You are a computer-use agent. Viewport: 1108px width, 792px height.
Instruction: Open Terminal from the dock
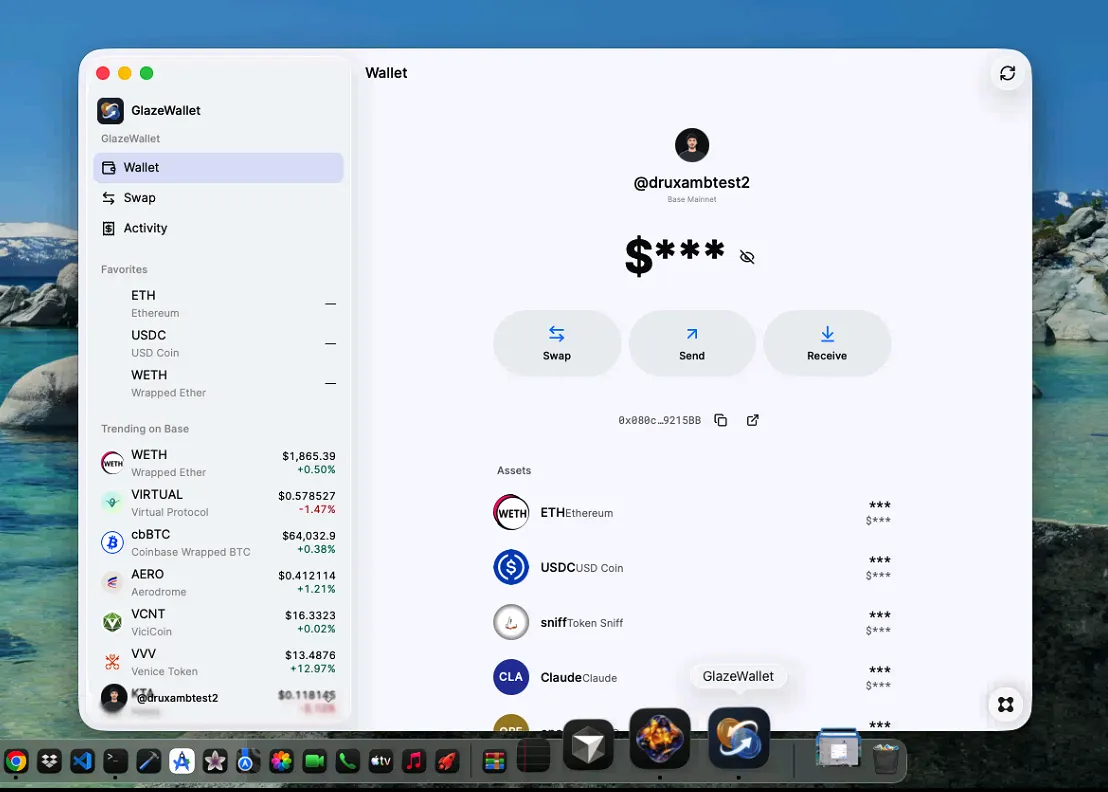pyautogui.click(x=115, y=761)
